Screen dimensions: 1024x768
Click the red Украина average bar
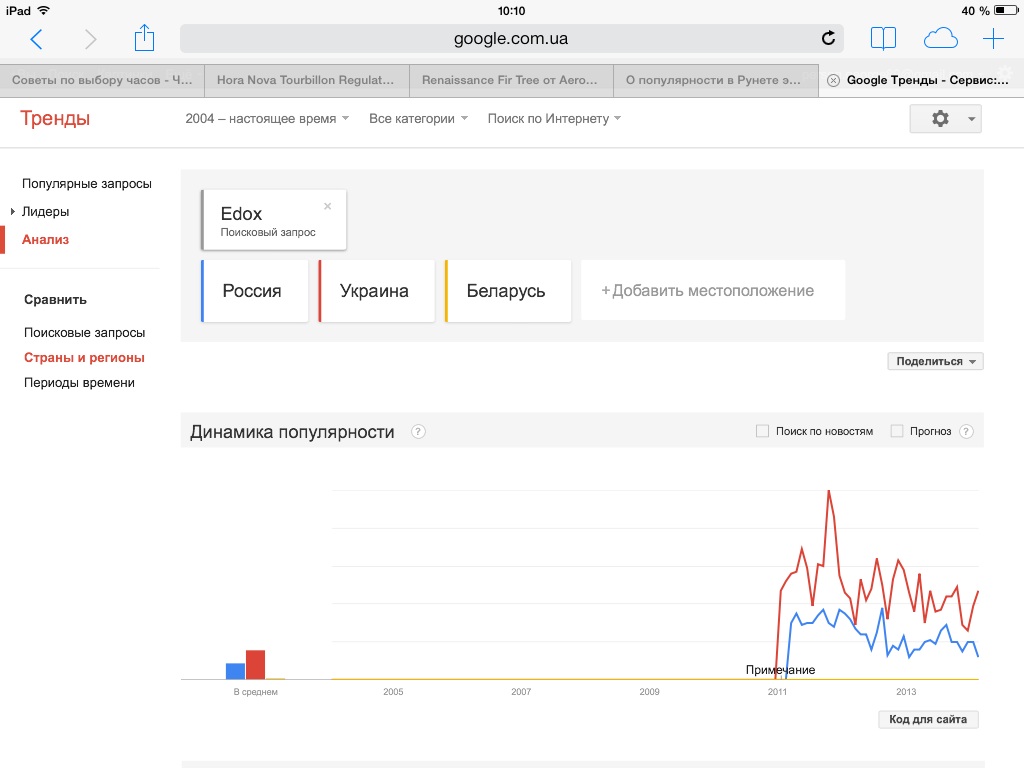click(255, 664)
